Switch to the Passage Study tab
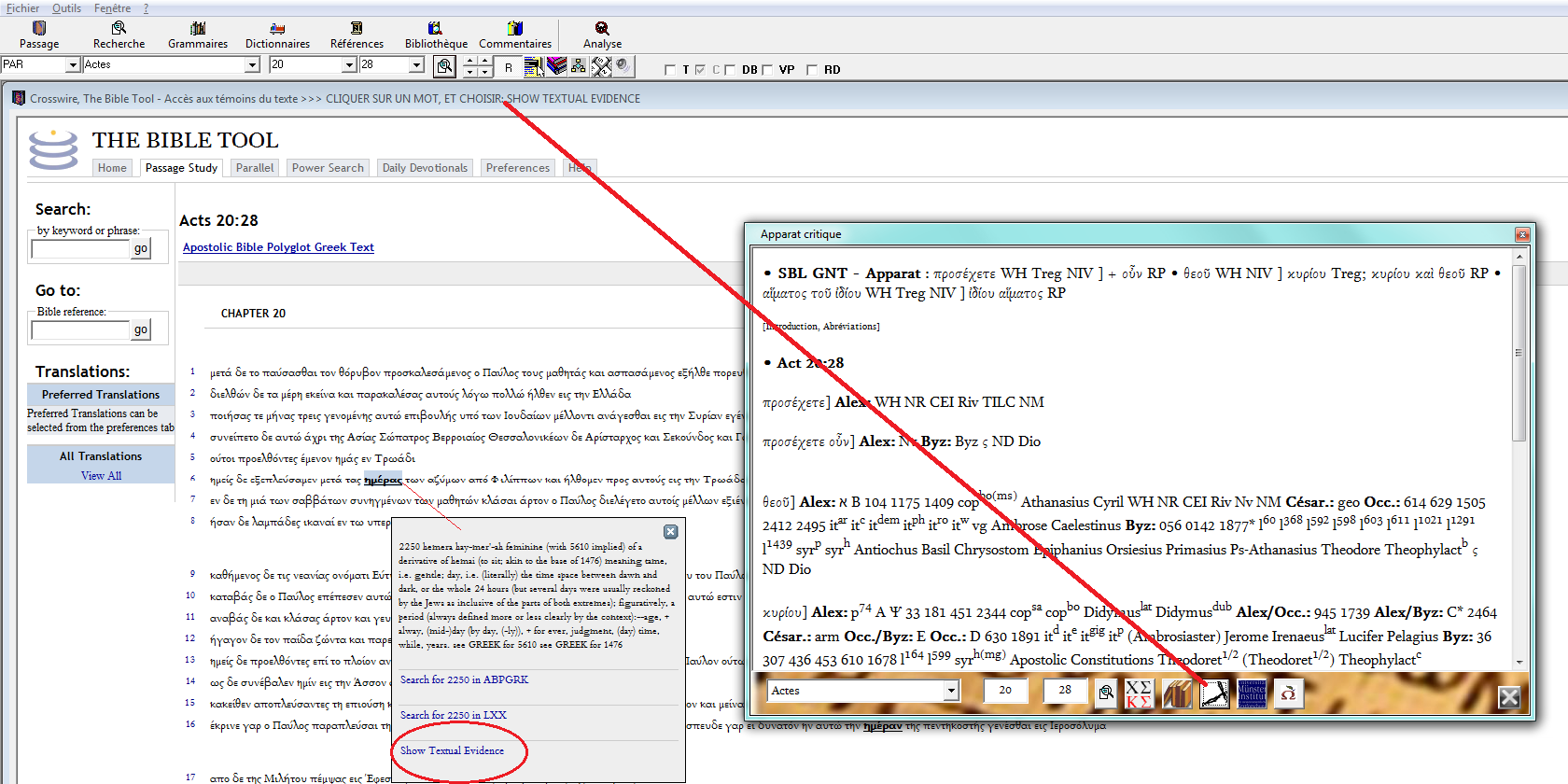Image resolution: width=1568 pixels, height=784 pixels. point(181,168)
